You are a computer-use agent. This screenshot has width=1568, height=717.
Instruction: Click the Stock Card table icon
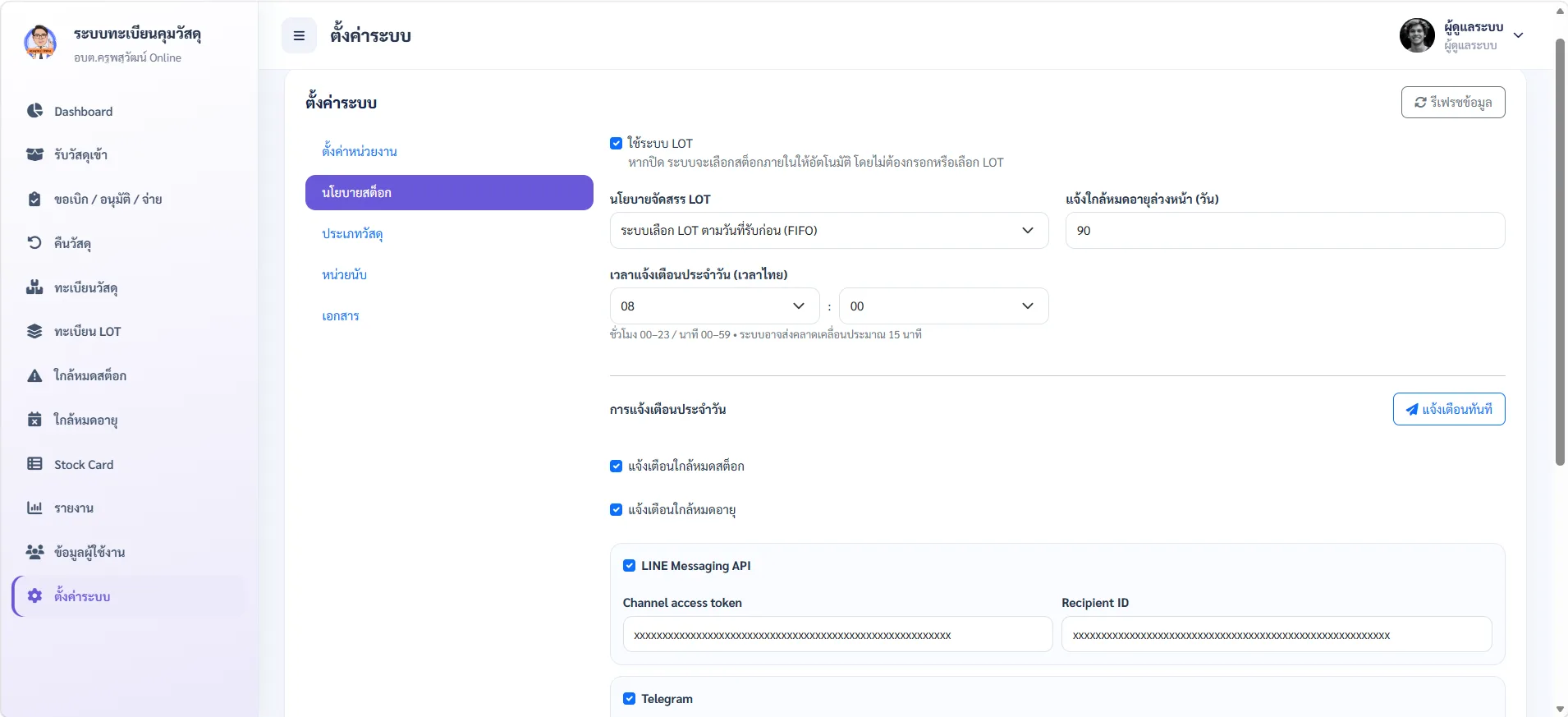[x=34, y=464]
